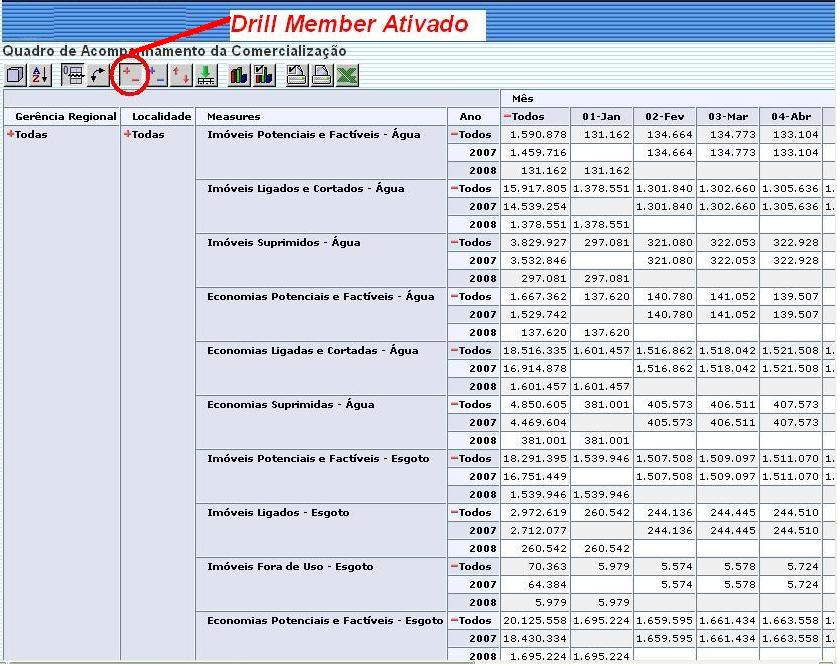Open the OLAP cube navigator icon

(x=15, y=75)
